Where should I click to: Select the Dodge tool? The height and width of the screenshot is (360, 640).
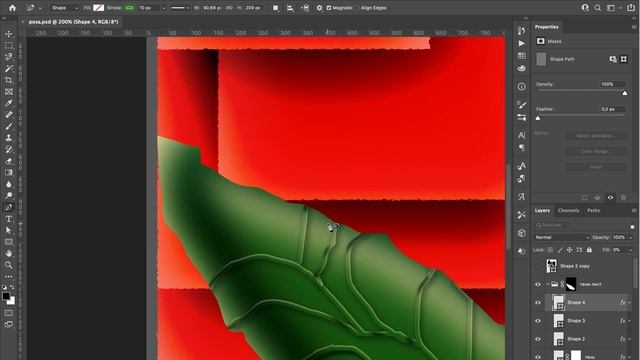(9, 196)
